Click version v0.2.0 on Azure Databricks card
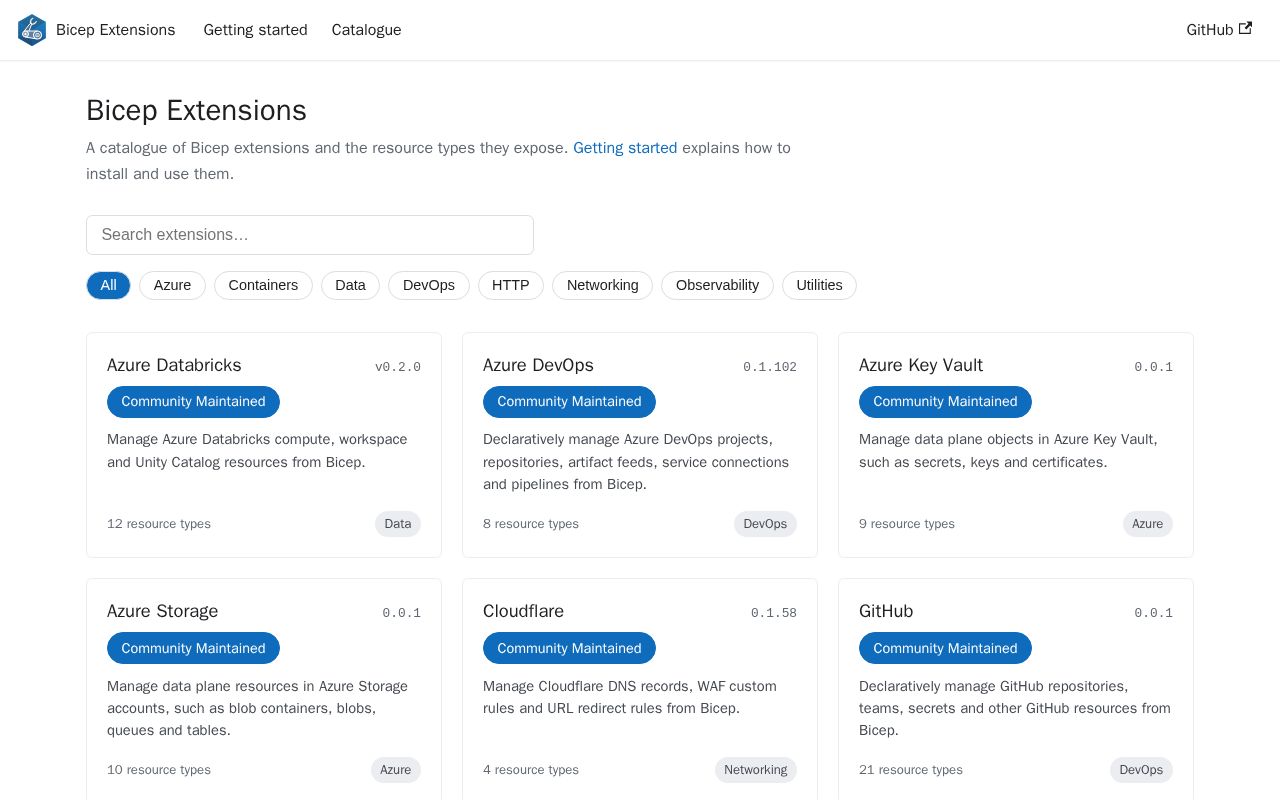Image resolution: width=1280 pixels, height=800 pixels. click(x=398, y=367)
